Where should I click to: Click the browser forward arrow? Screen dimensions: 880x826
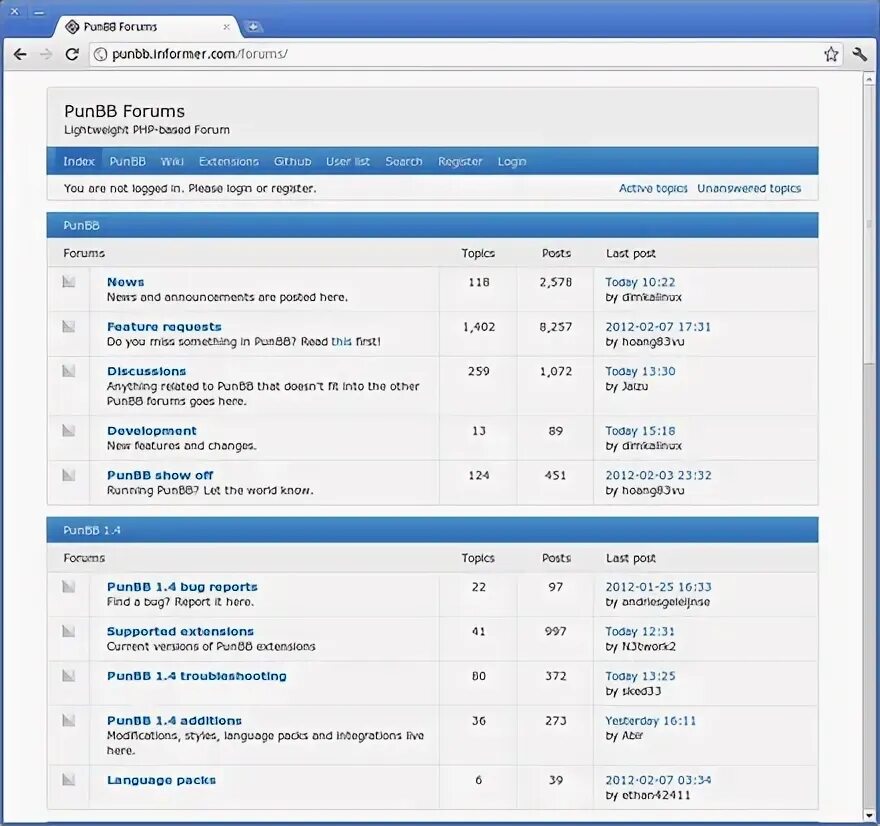tap(46, 54)
